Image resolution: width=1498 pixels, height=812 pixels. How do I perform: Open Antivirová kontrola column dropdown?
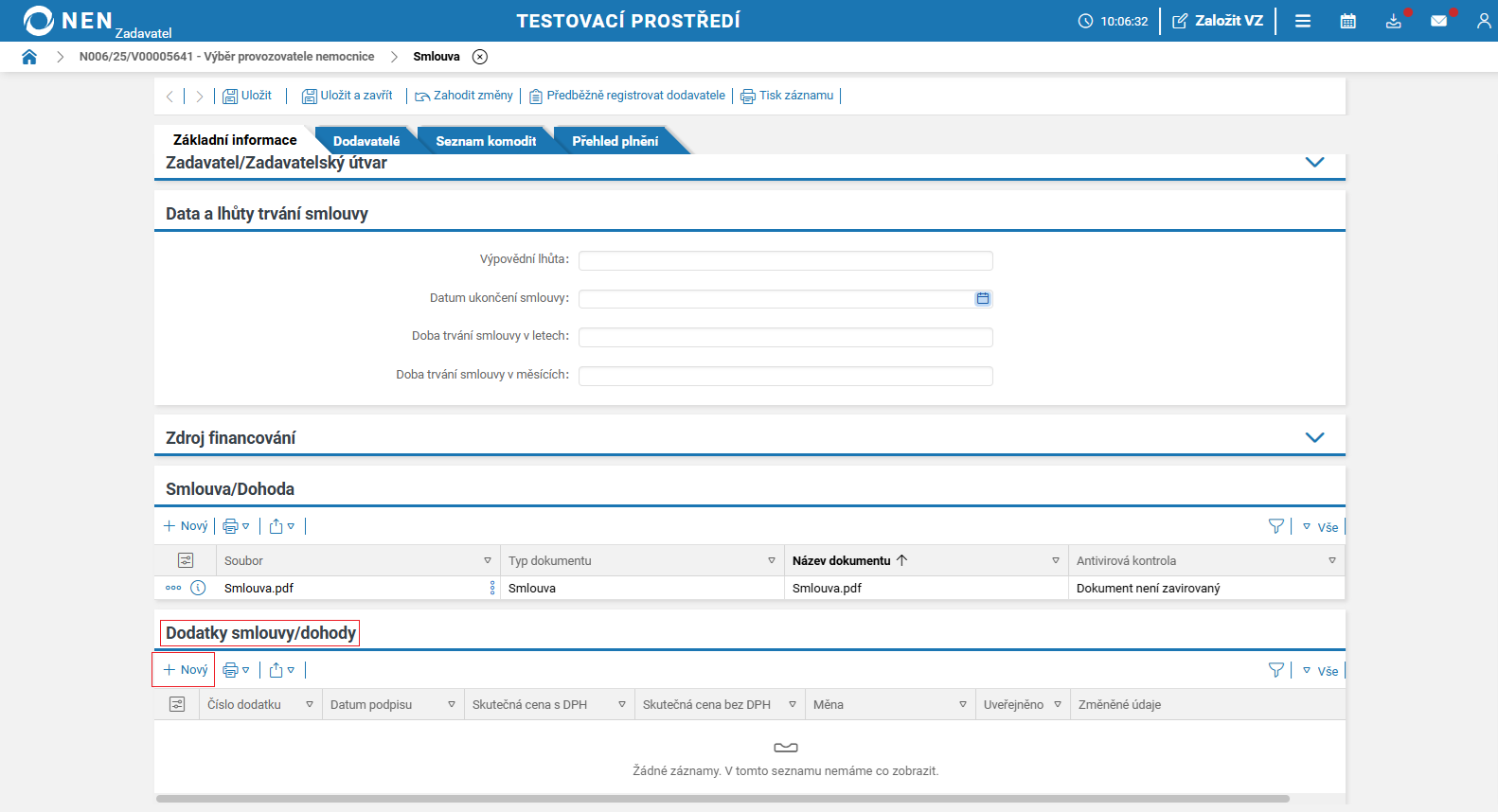click(x=1332, y=561)
